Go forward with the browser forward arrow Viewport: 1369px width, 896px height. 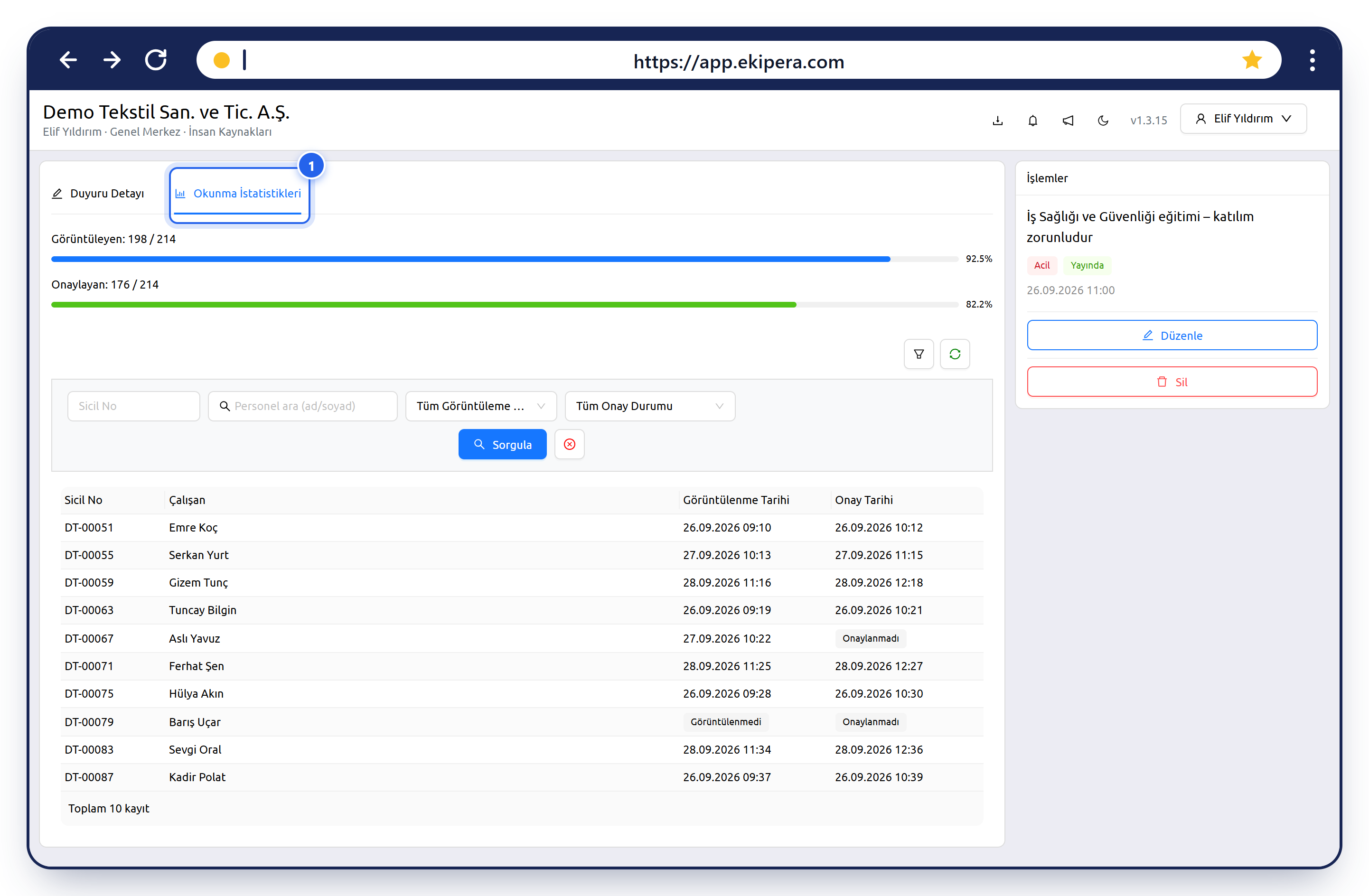coord(112,60)
